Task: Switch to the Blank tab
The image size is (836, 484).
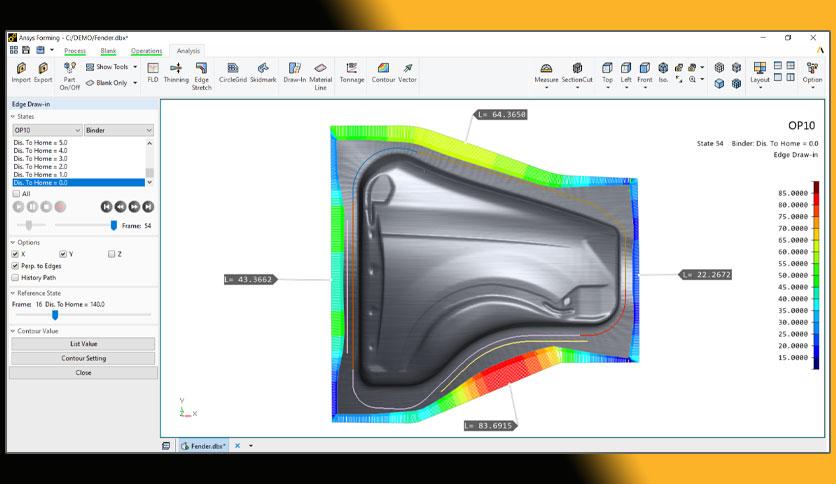Action: [x=108, y=51]
